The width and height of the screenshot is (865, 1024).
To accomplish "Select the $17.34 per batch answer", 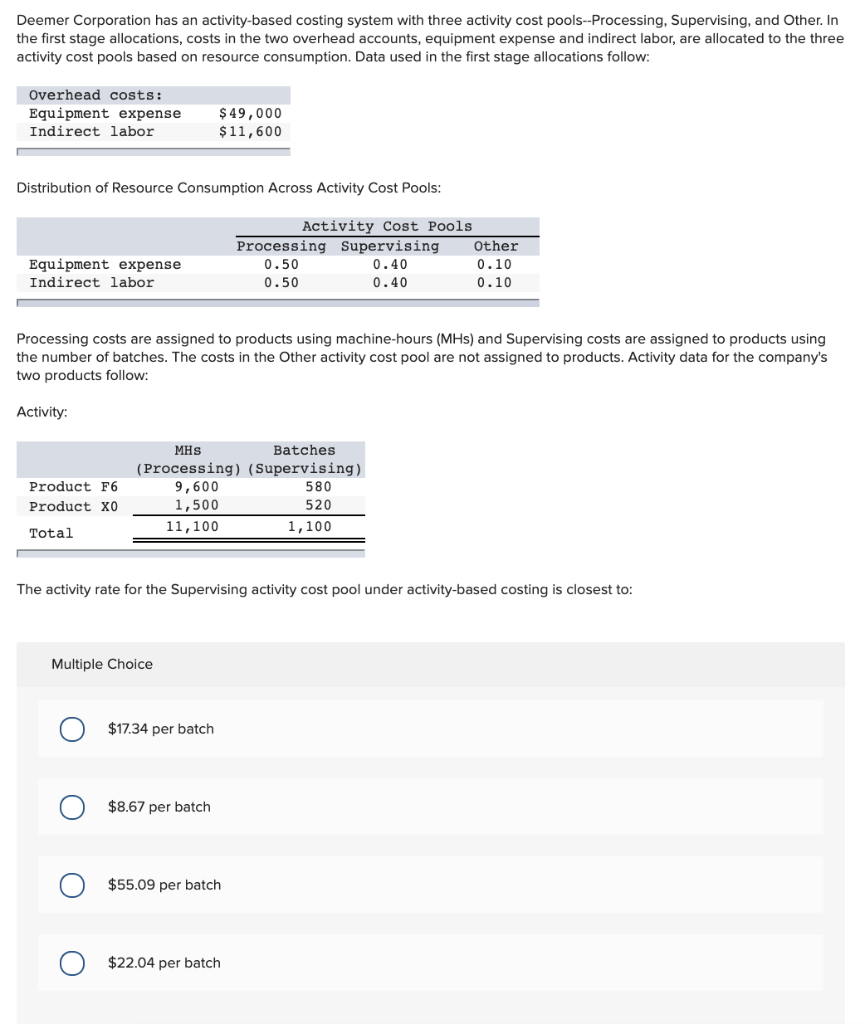I will click(x=71, y=729).
